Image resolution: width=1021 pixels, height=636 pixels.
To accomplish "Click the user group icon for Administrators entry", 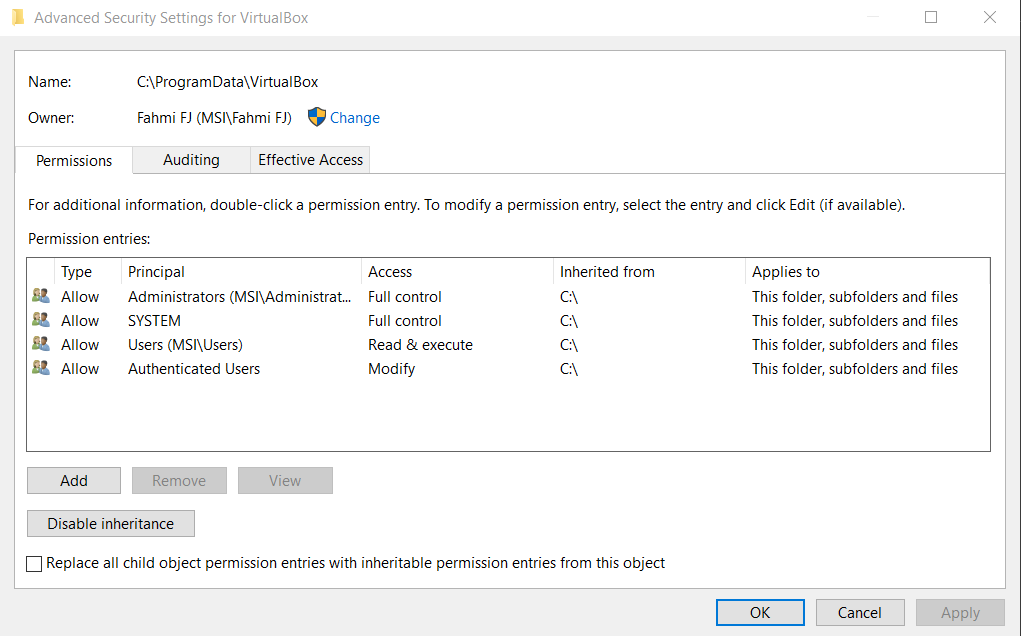I will 41,296.
